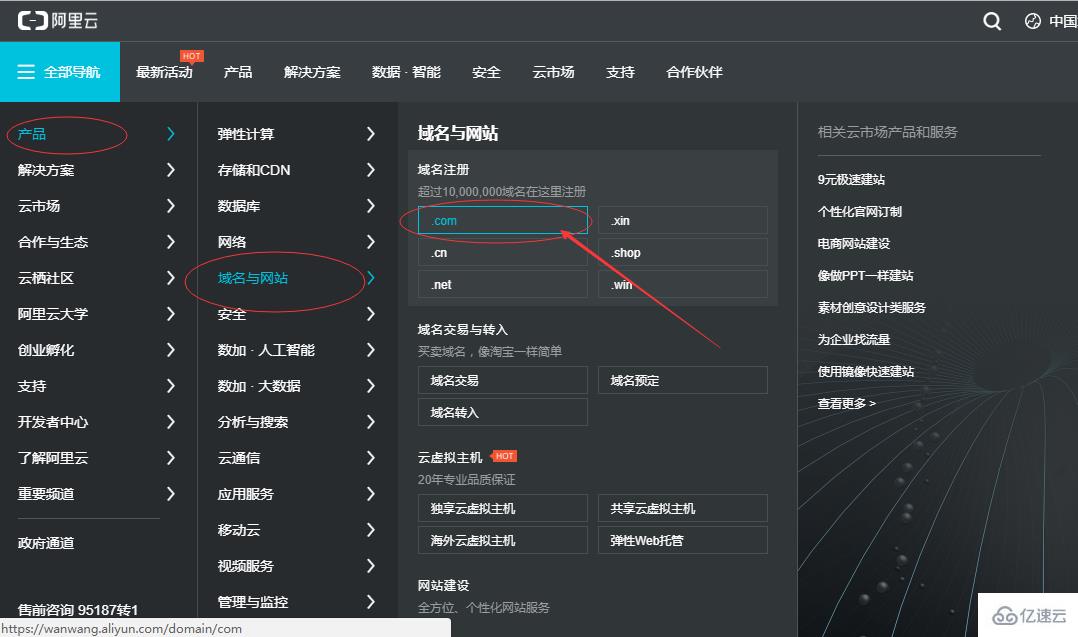Viewport: 1078px width, 637px height.
Task: Open the 云市场 top navigation menu
Action: tap(553, 71)
